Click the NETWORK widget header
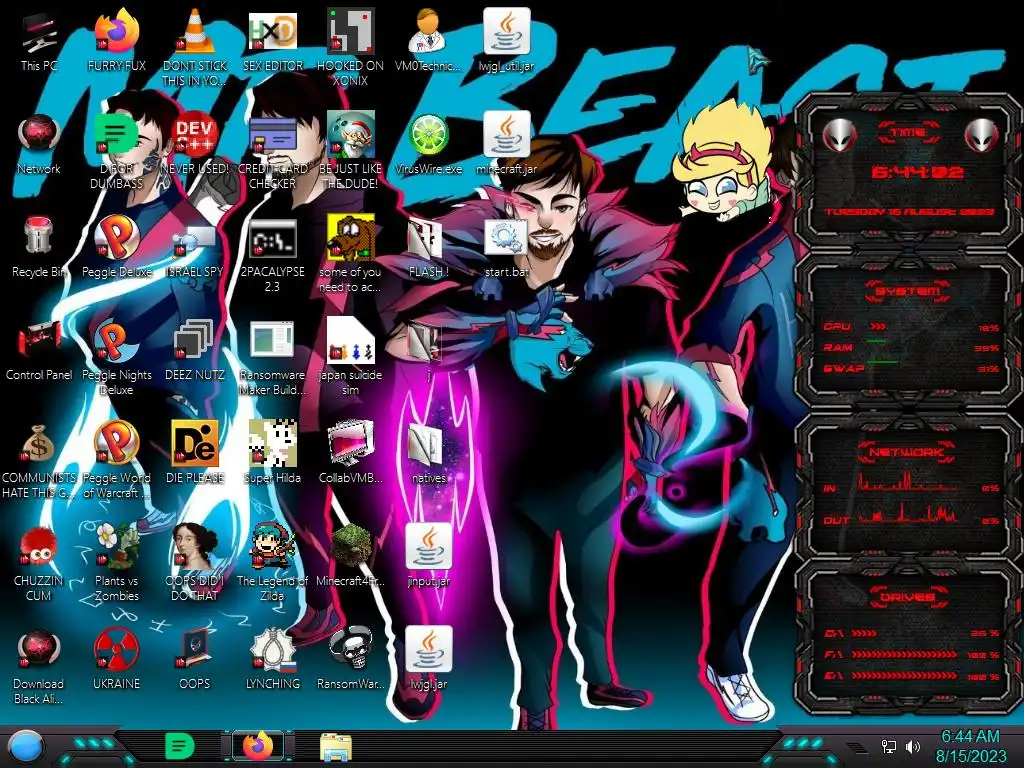 click(x=908, y=452)
